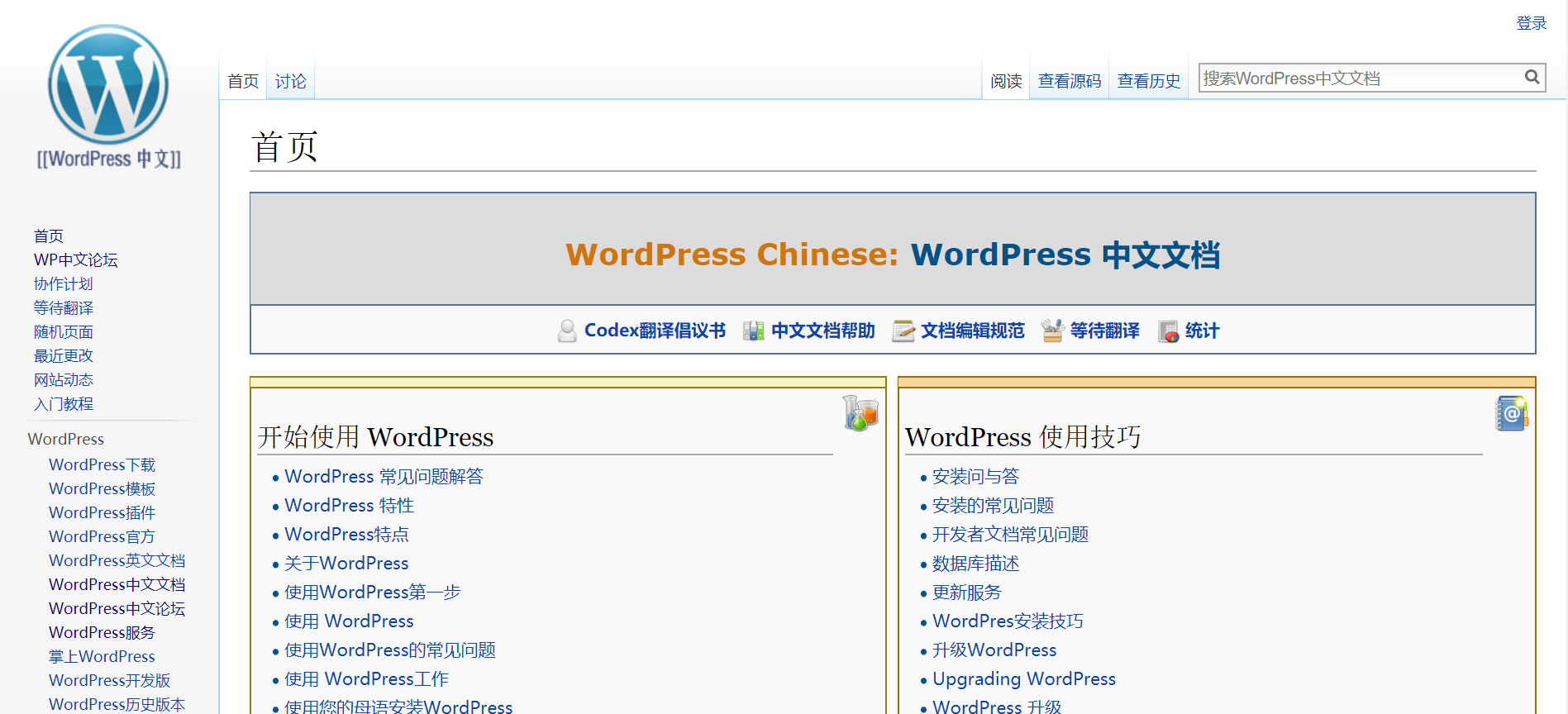This screenshot has width=1568, height=714.
Task: Open WordPress 升级 link
Action: coord(998,706)
